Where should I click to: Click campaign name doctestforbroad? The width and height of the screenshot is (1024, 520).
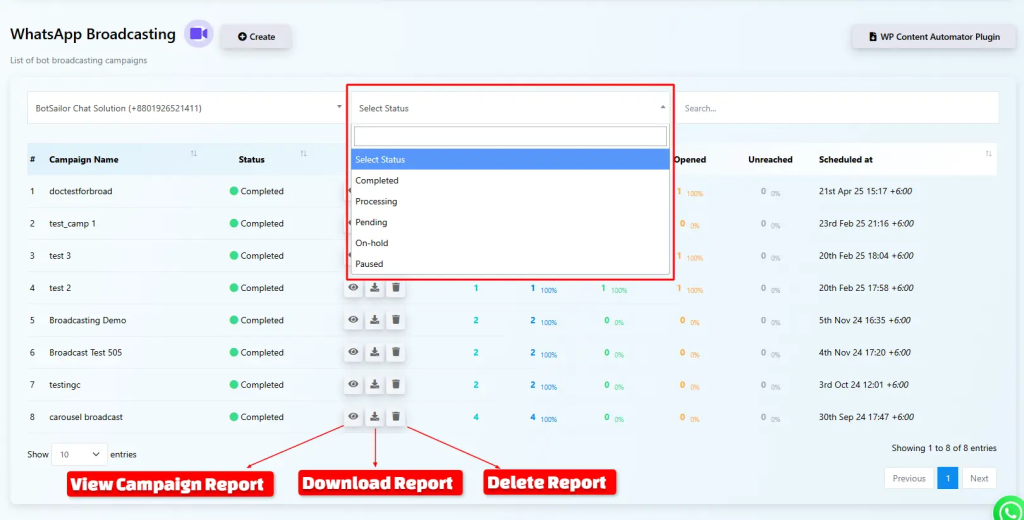[80, 191]
